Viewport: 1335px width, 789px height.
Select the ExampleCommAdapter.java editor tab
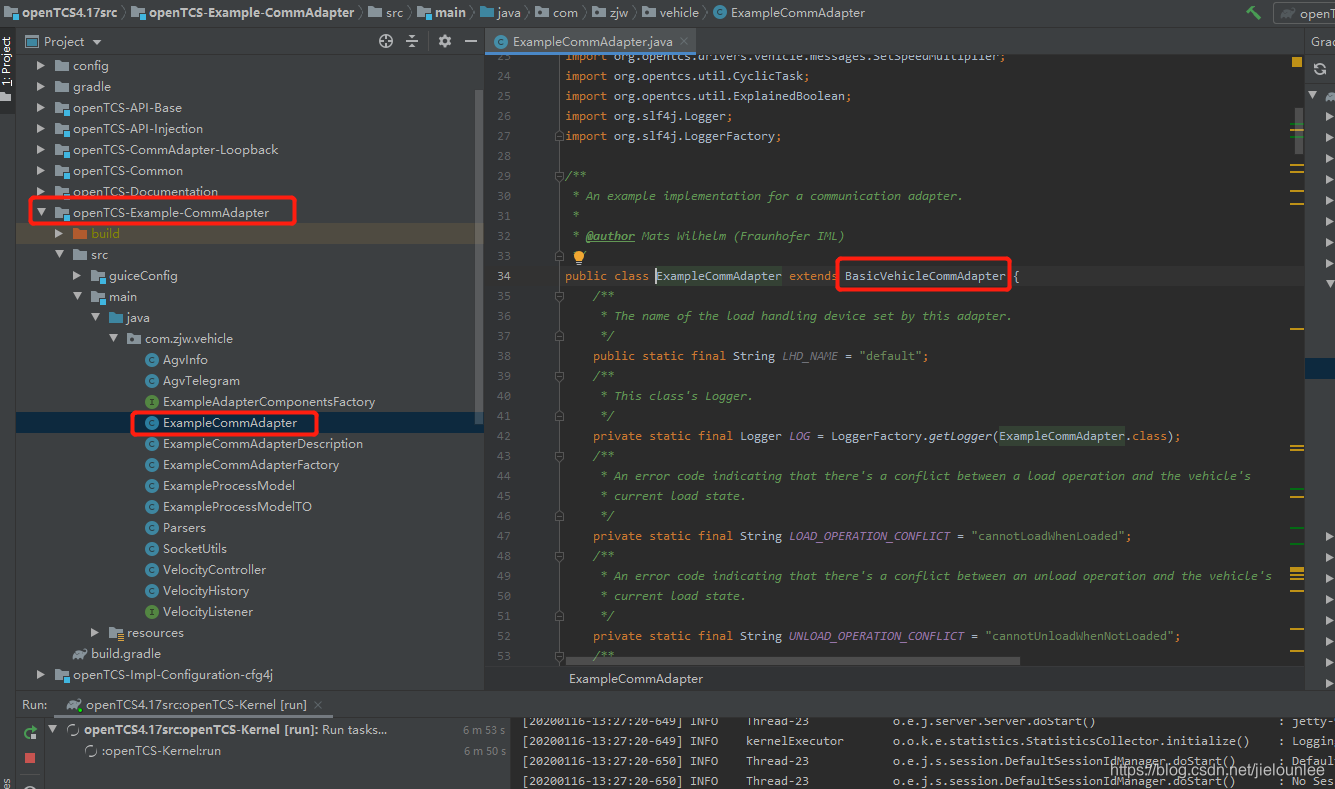tap(592, 42)
